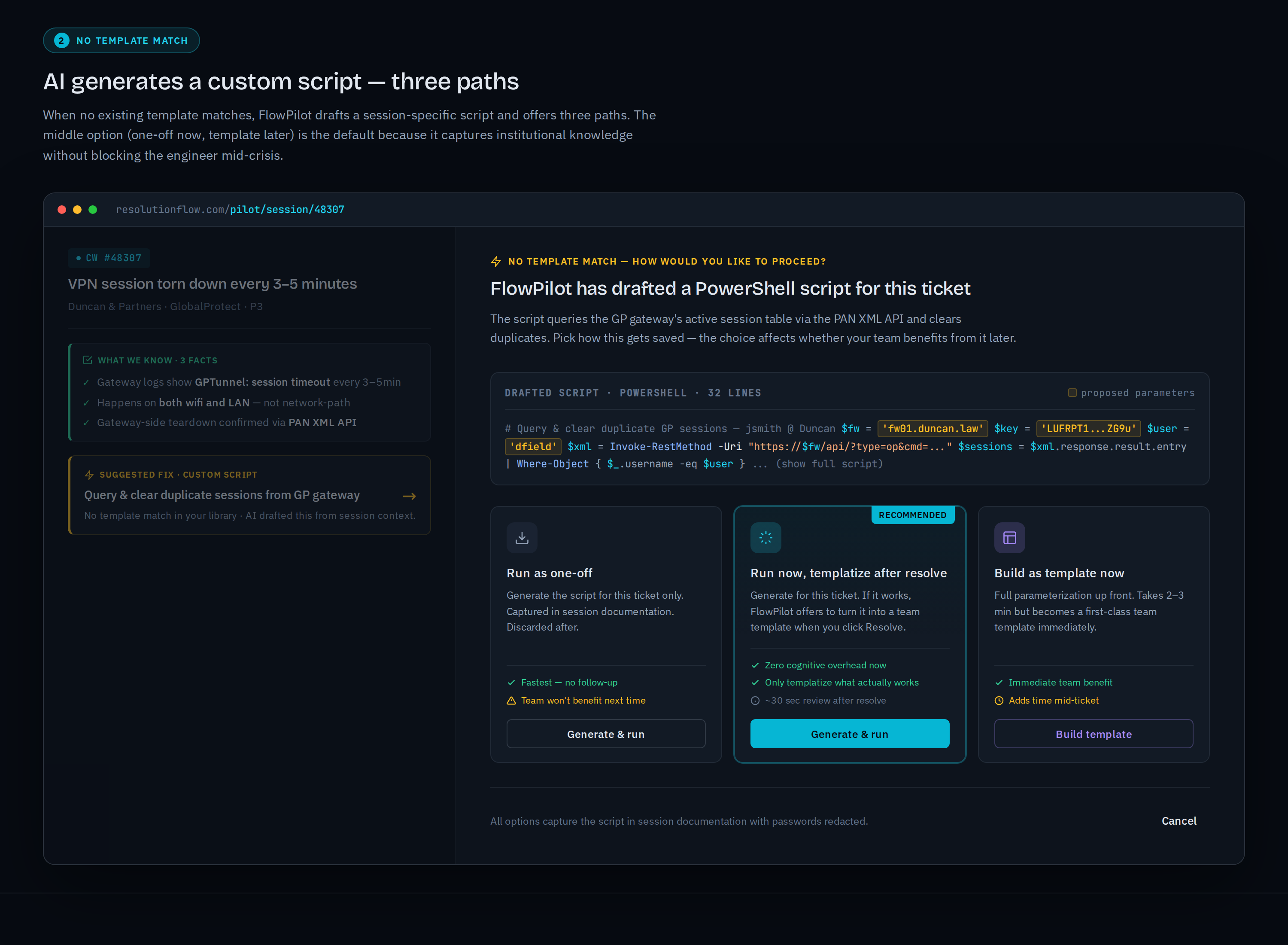This screenshot has width=1288, height=945.
Task: Click the checklist icon beside What We Know
Action: coord(88,360)
